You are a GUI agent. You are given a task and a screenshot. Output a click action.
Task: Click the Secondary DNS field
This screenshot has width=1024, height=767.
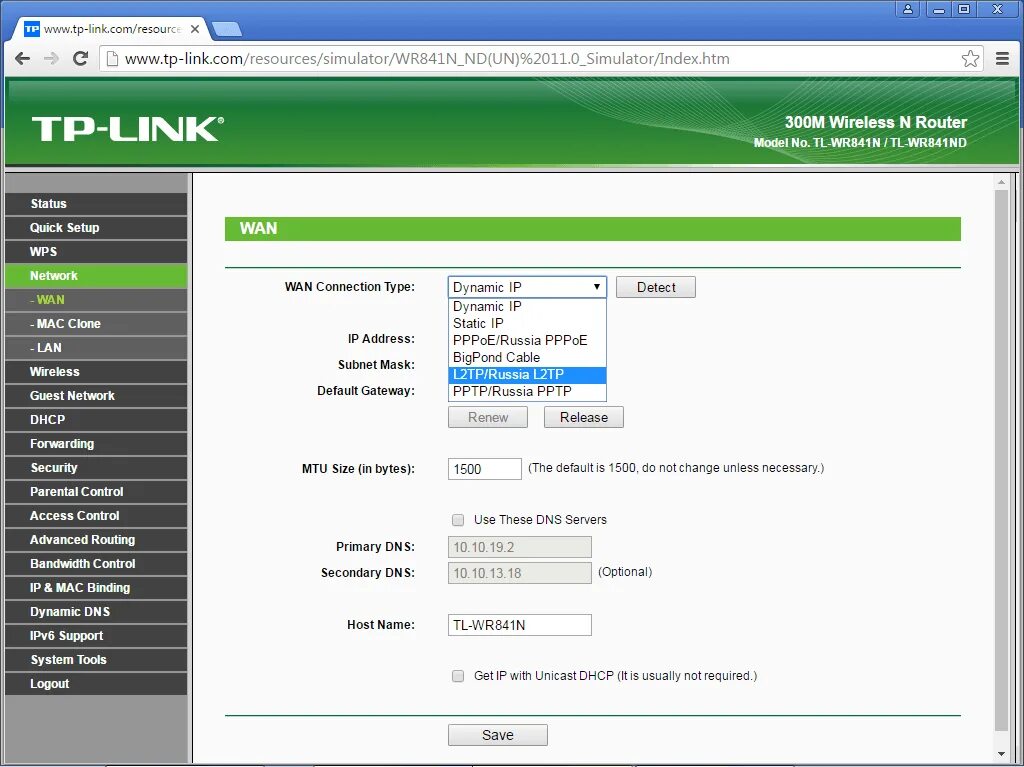click(520, 574)
